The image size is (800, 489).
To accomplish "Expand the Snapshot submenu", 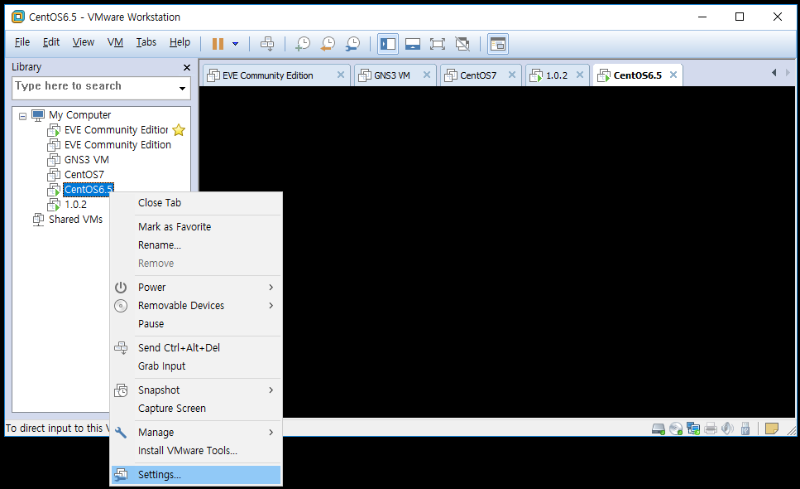I will tap(196, 390).
